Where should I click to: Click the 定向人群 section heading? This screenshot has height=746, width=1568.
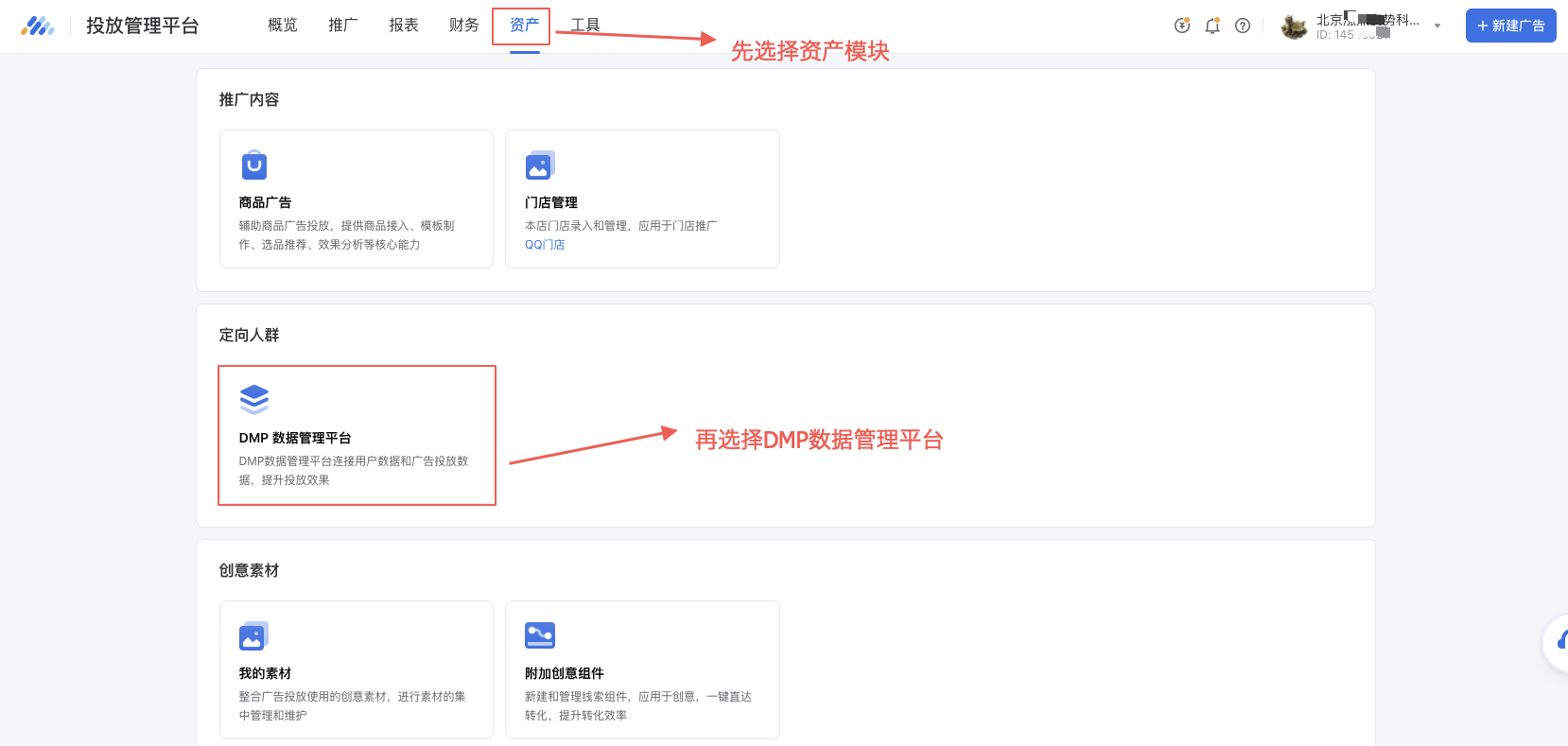250,335
